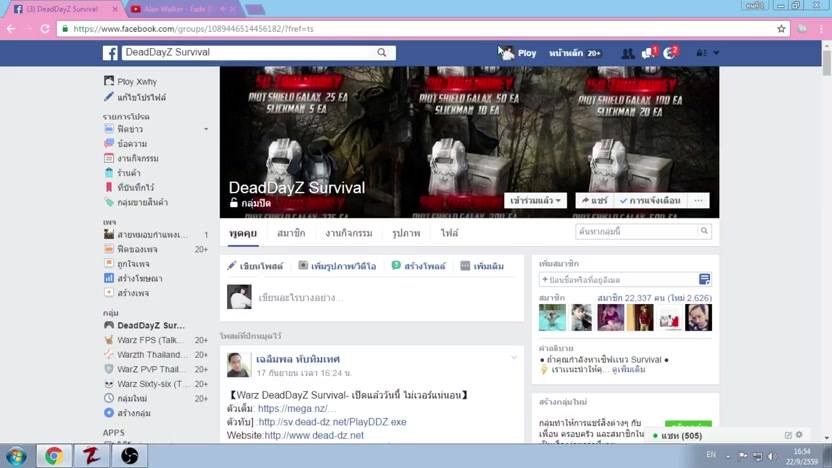This screenshot has height=468, width=832.
Task: Click the Chrome address bar URL
Action: 193,29
